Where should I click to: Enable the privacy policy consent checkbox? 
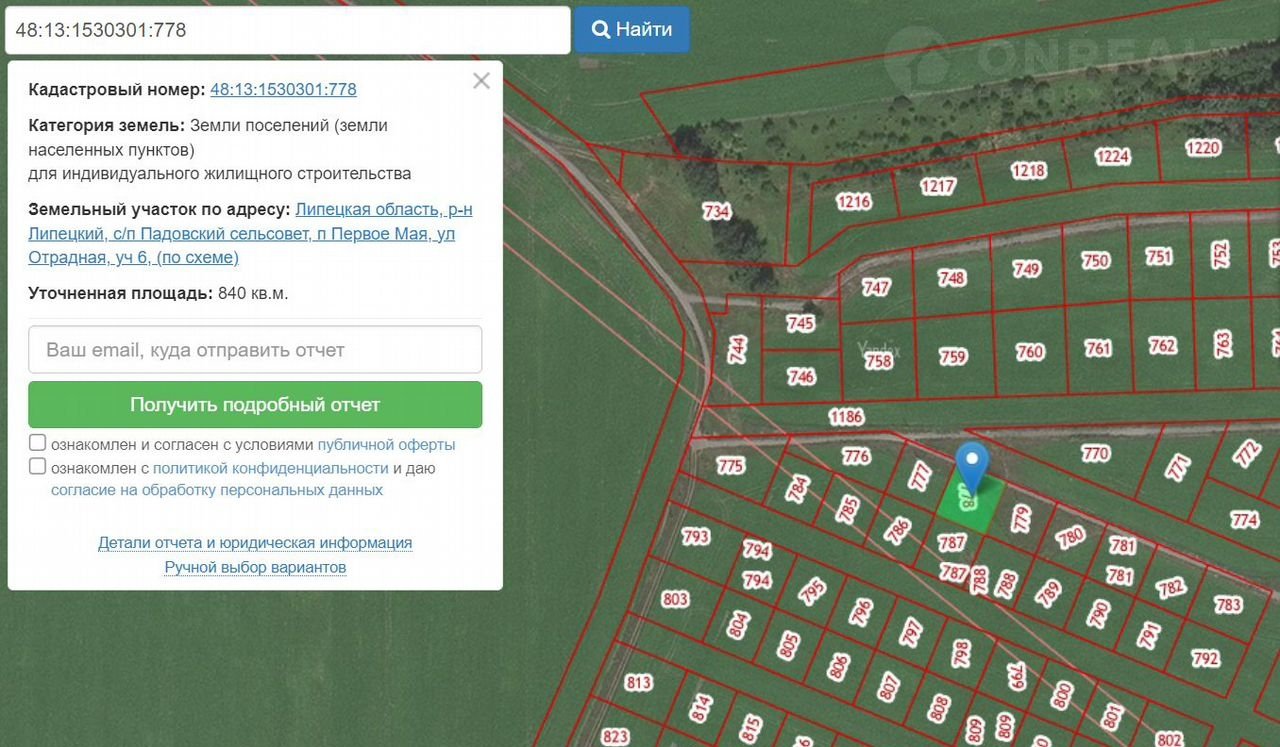38,467
